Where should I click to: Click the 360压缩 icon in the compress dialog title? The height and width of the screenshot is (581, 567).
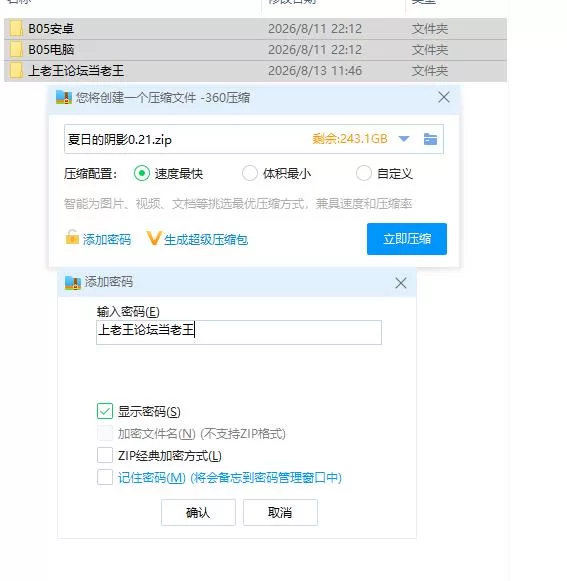pos(64,97)
